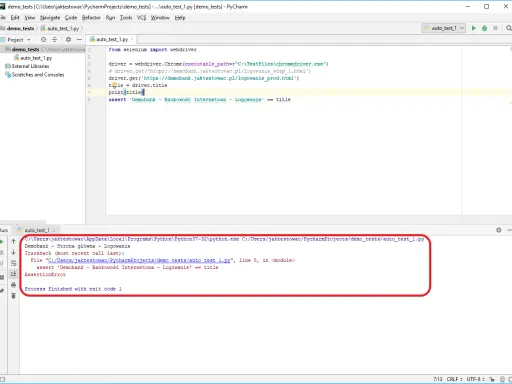Click the pin tab icon in Run panel
This screenshot has width=512, height=384.
tap(2, 291)
